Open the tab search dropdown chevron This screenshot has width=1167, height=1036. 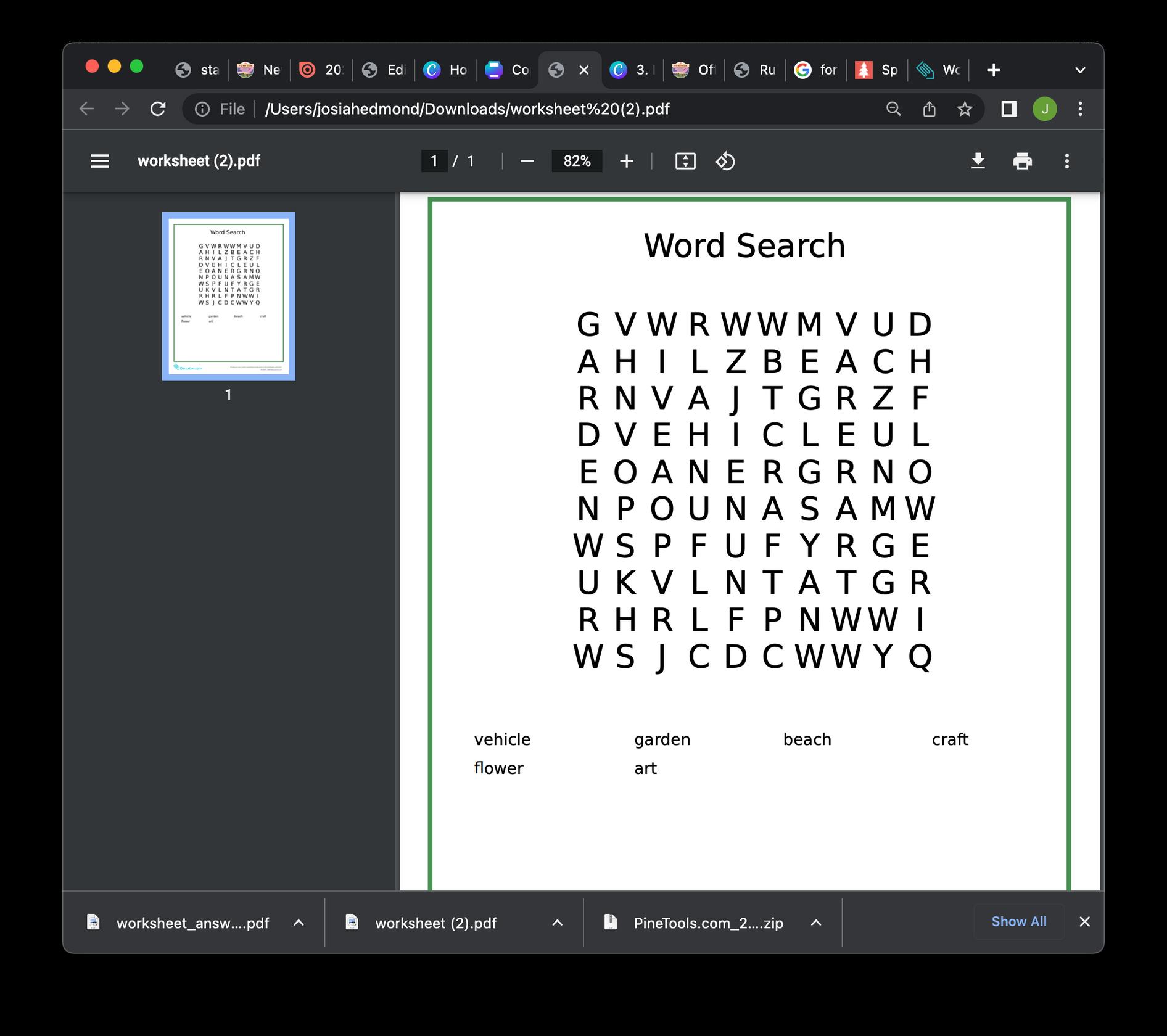1080,70
